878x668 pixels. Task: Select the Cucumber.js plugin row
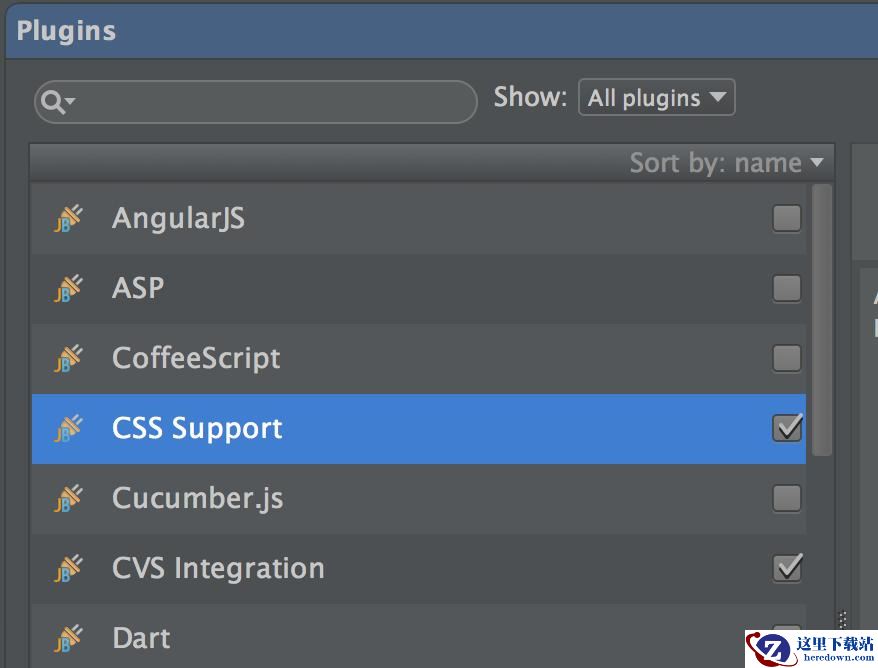tap(419, 498)
